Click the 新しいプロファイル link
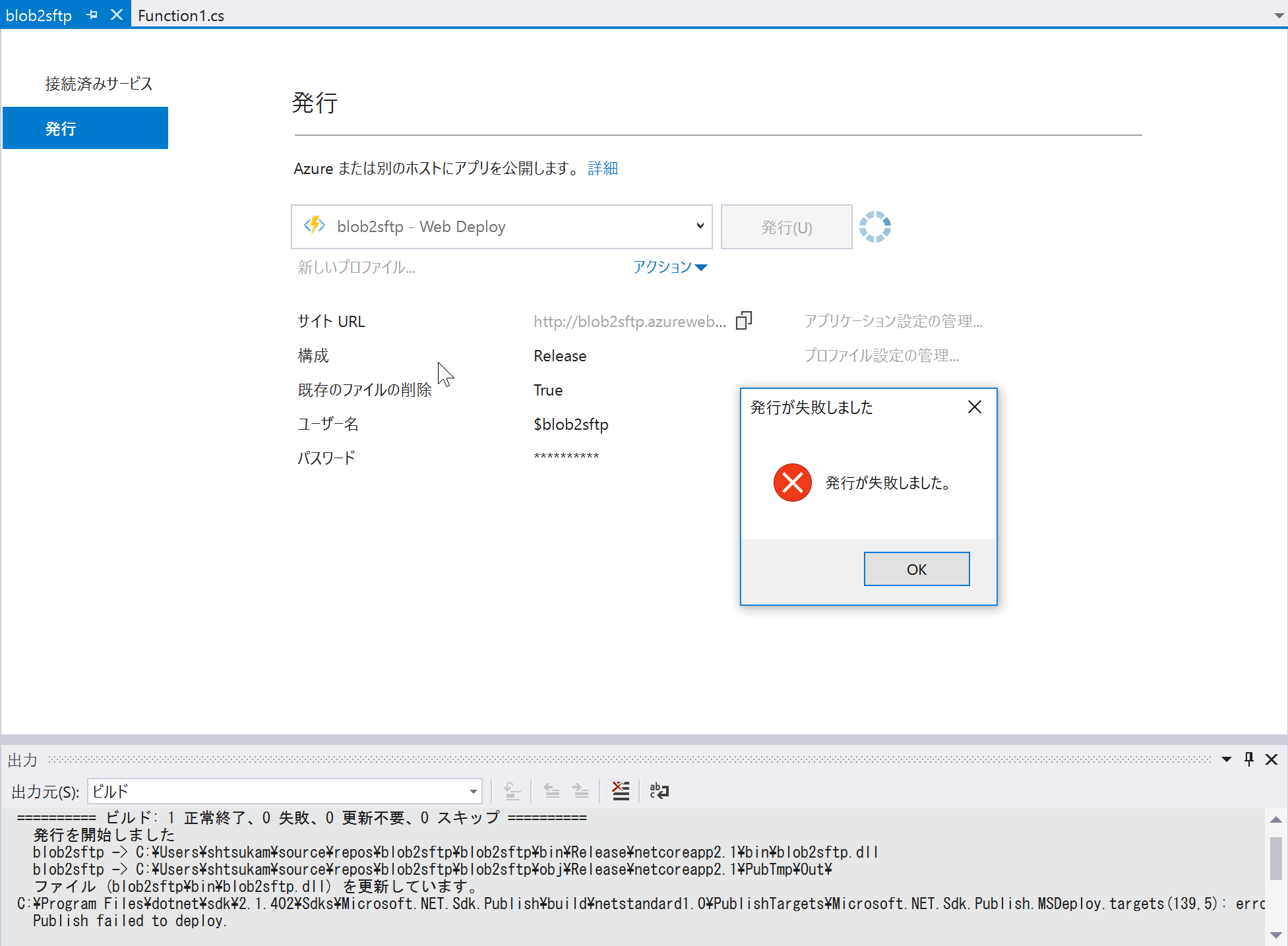The height and width of the screenshot is (946, 1288). [356, 267]
